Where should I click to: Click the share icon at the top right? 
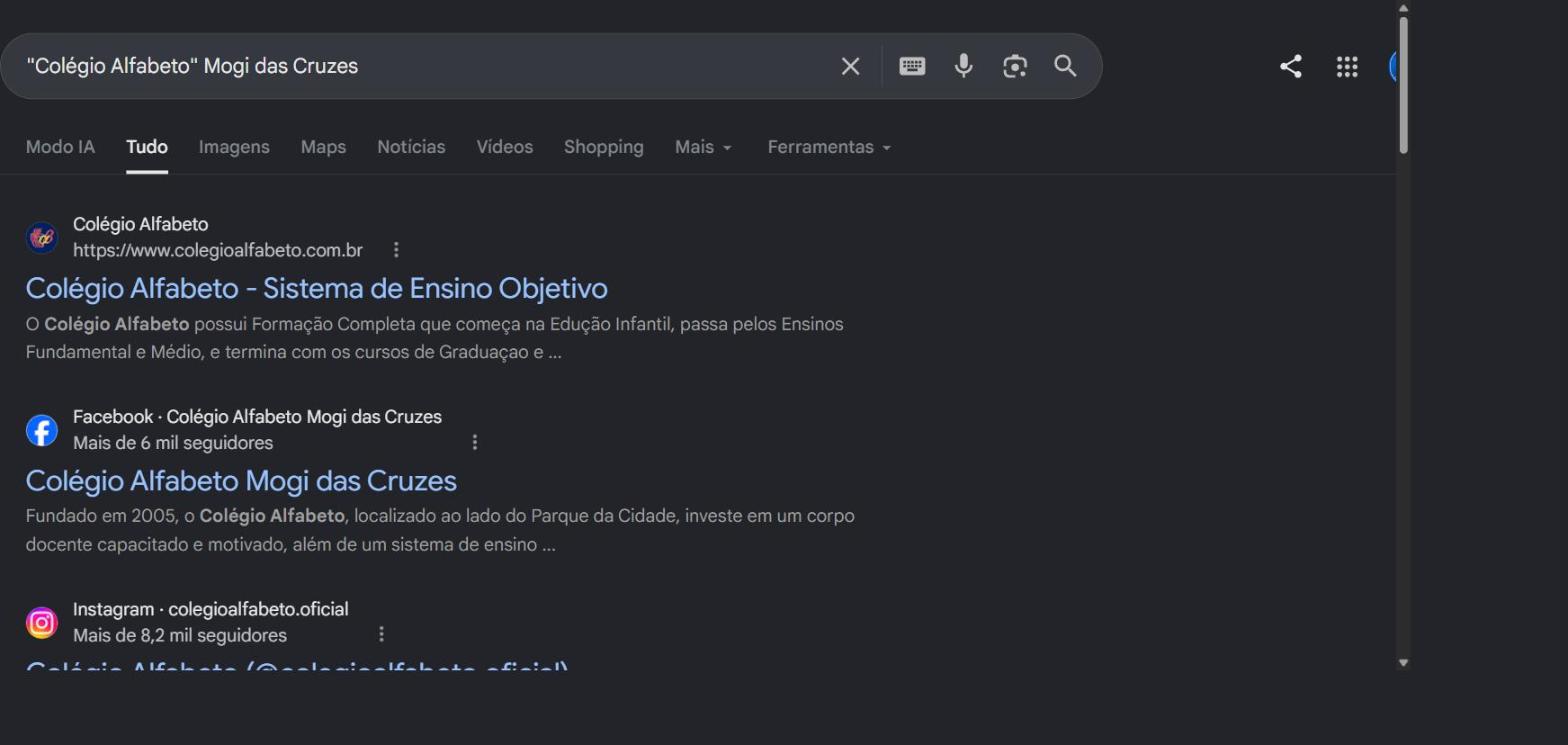tap(1291, 66)
